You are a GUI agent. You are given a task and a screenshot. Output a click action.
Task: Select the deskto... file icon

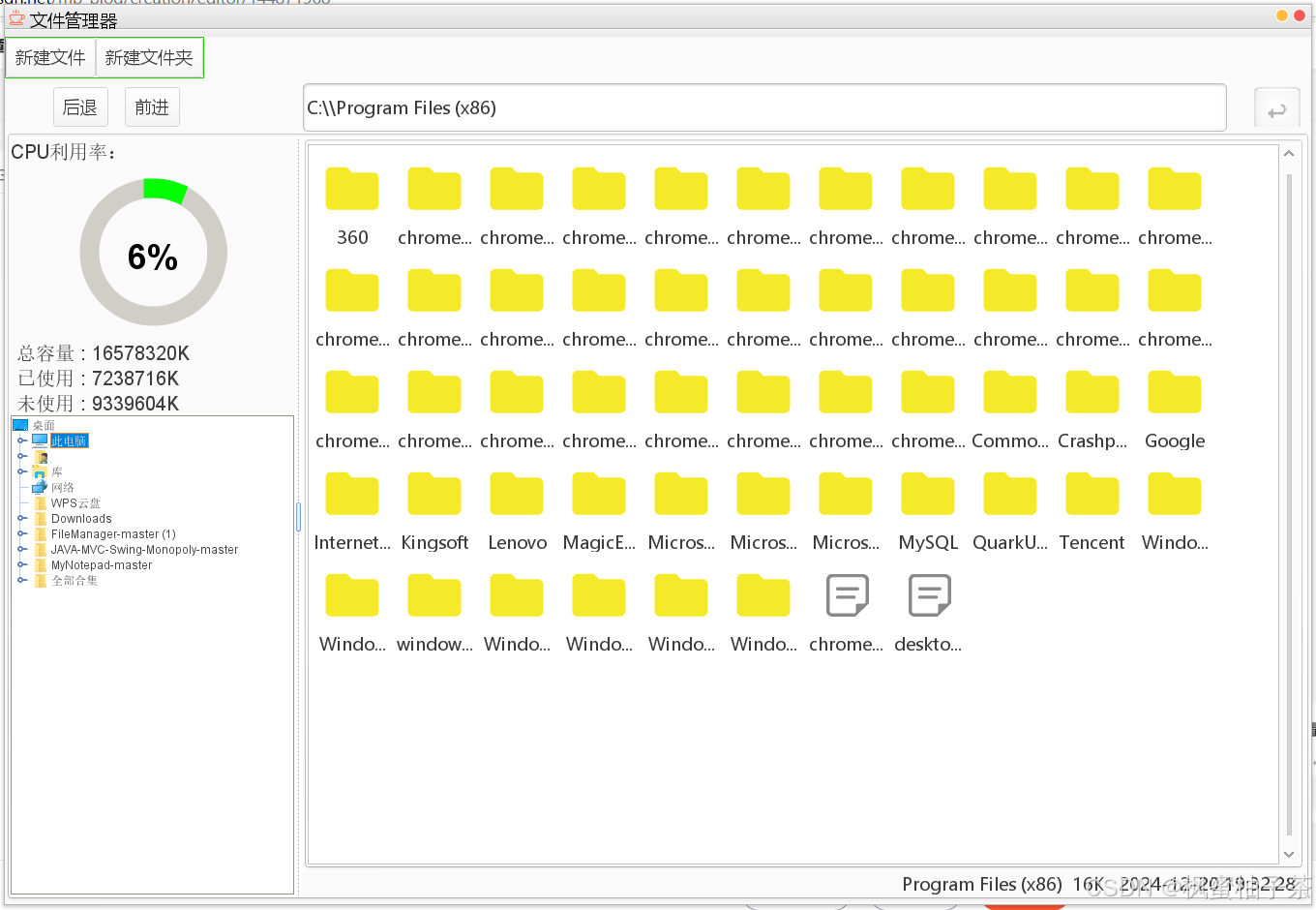tap(929, 595)
